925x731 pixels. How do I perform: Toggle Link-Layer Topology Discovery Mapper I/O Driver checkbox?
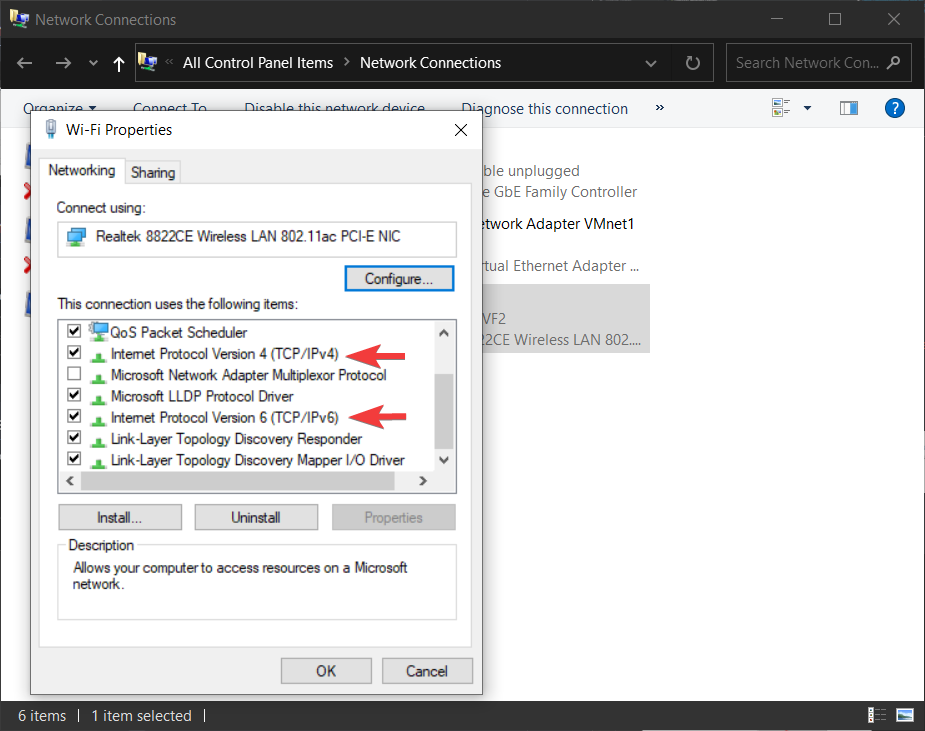74,458
